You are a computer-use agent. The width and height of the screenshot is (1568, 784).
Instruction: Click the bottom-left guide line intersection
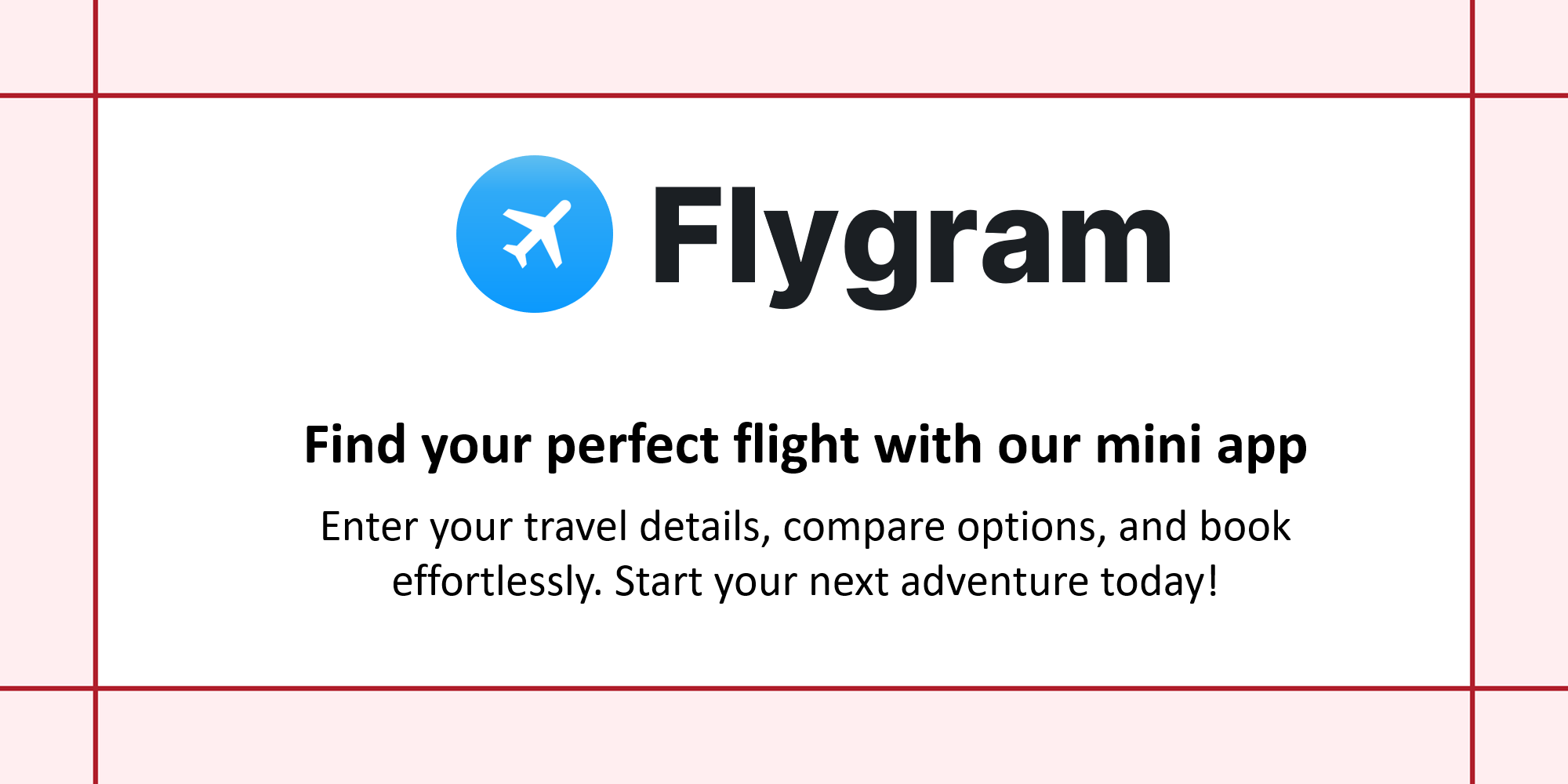(96, 688)
